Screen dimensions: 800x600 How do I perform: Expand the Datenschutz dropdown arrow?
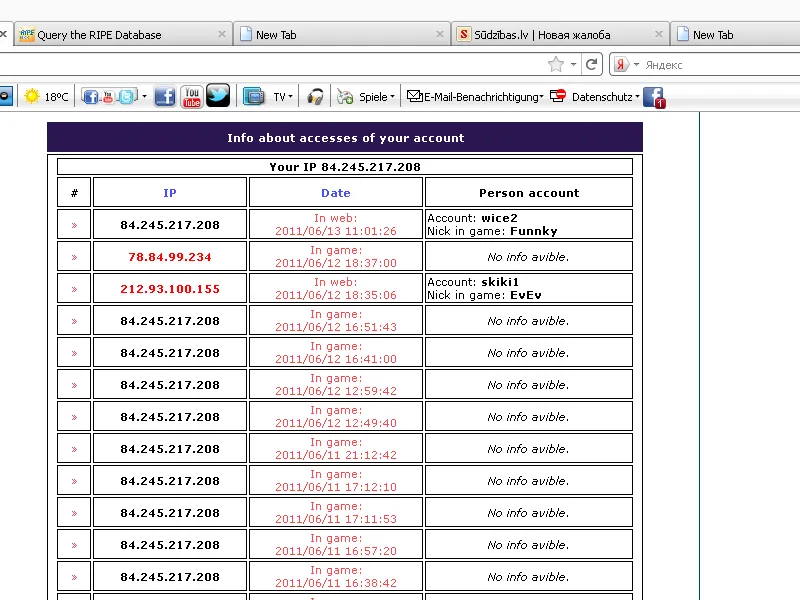(x=637, y=96)
